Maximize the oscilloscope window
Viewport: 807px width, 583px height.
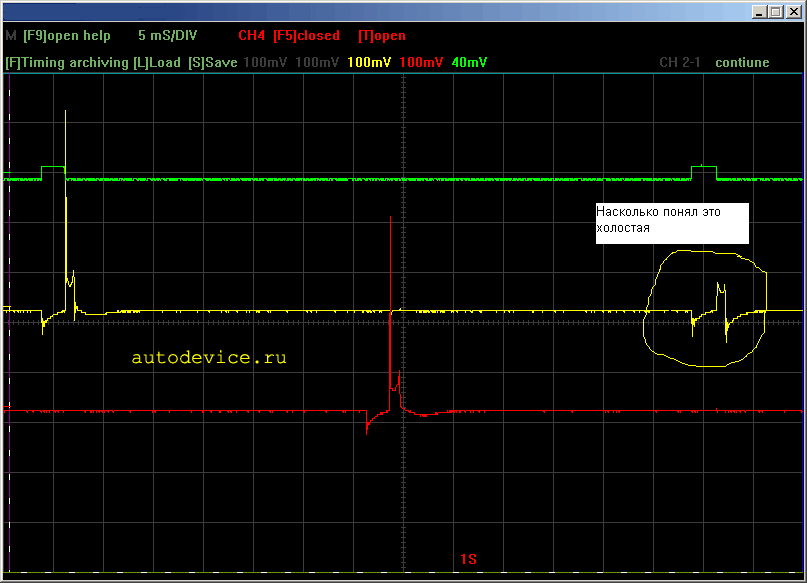point(776,11)
